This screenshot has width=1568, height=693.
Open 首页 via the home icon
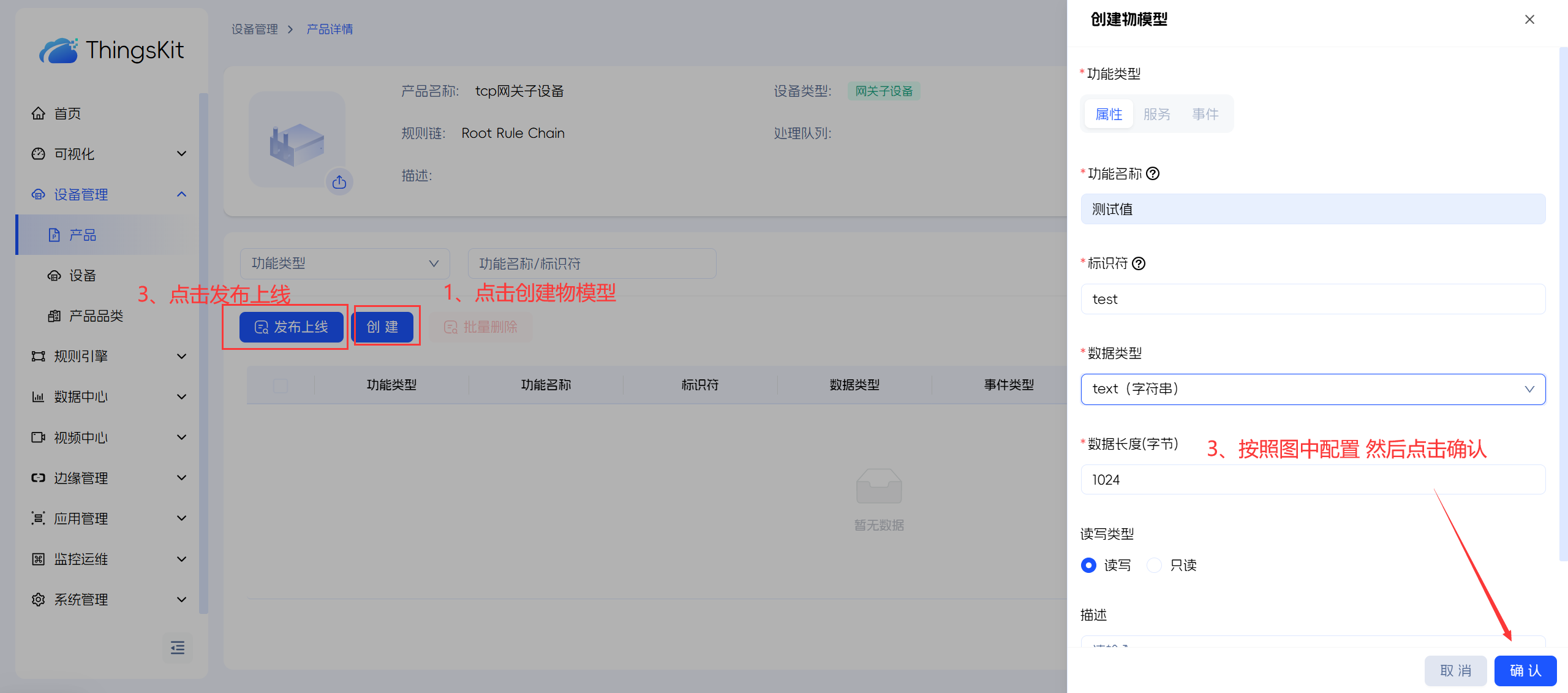(39, 113)
